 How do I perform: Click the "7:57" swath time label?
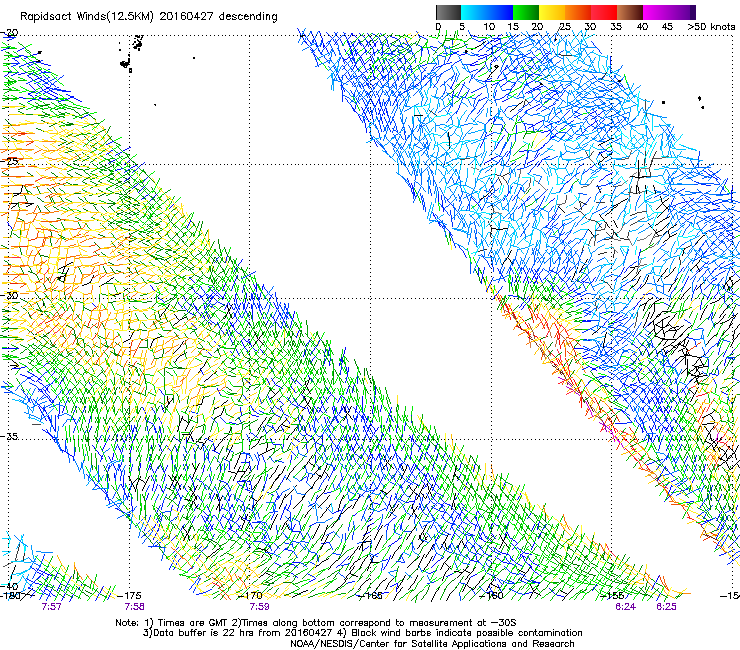click(51, 607)
